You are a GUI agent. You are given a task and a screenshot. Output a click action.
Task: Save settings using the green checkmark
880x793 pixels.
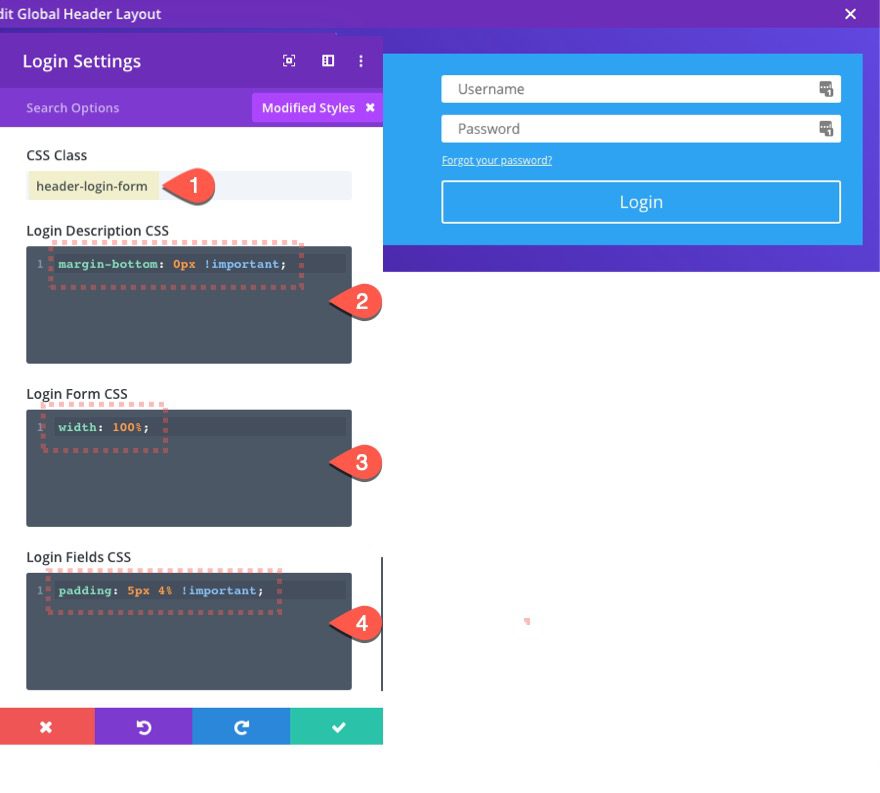click(x=336, y=726)
